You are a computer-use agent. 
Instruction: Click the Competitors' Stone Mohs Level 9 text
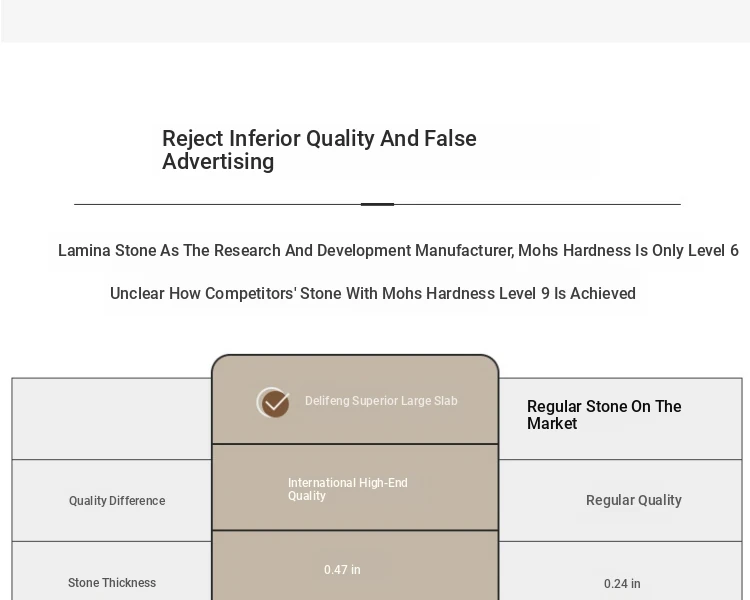point(373,293)
